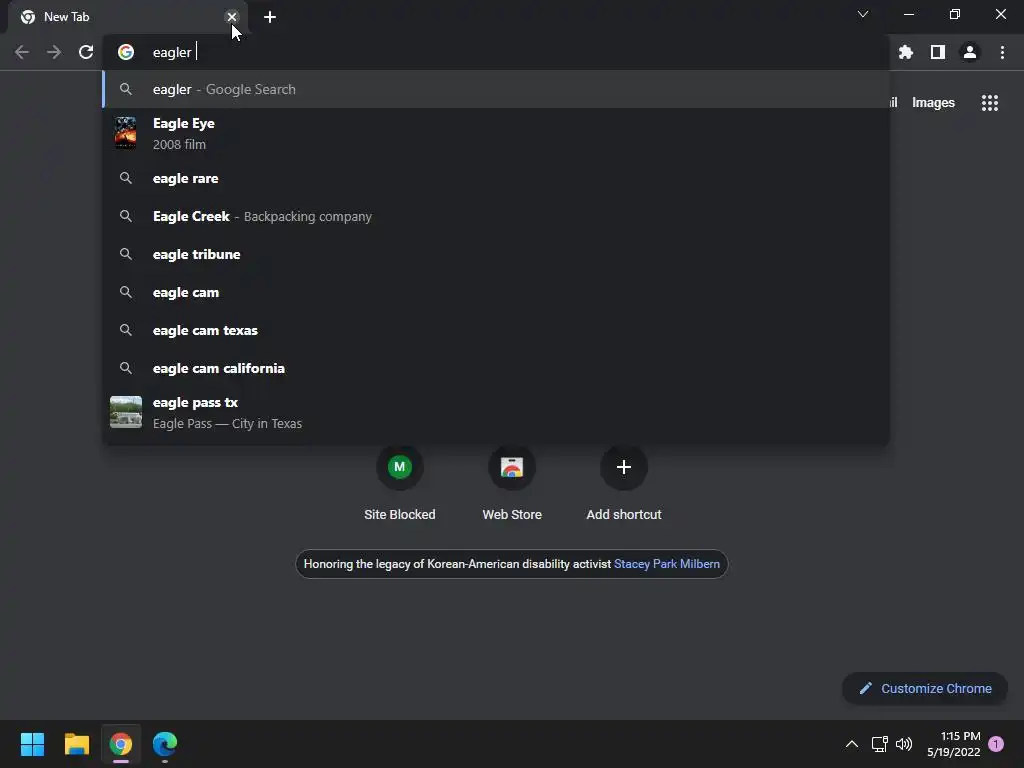The image size is (1024, 768).
Task: Click the search icon beside eagle tribune
Action: (126, 254)
